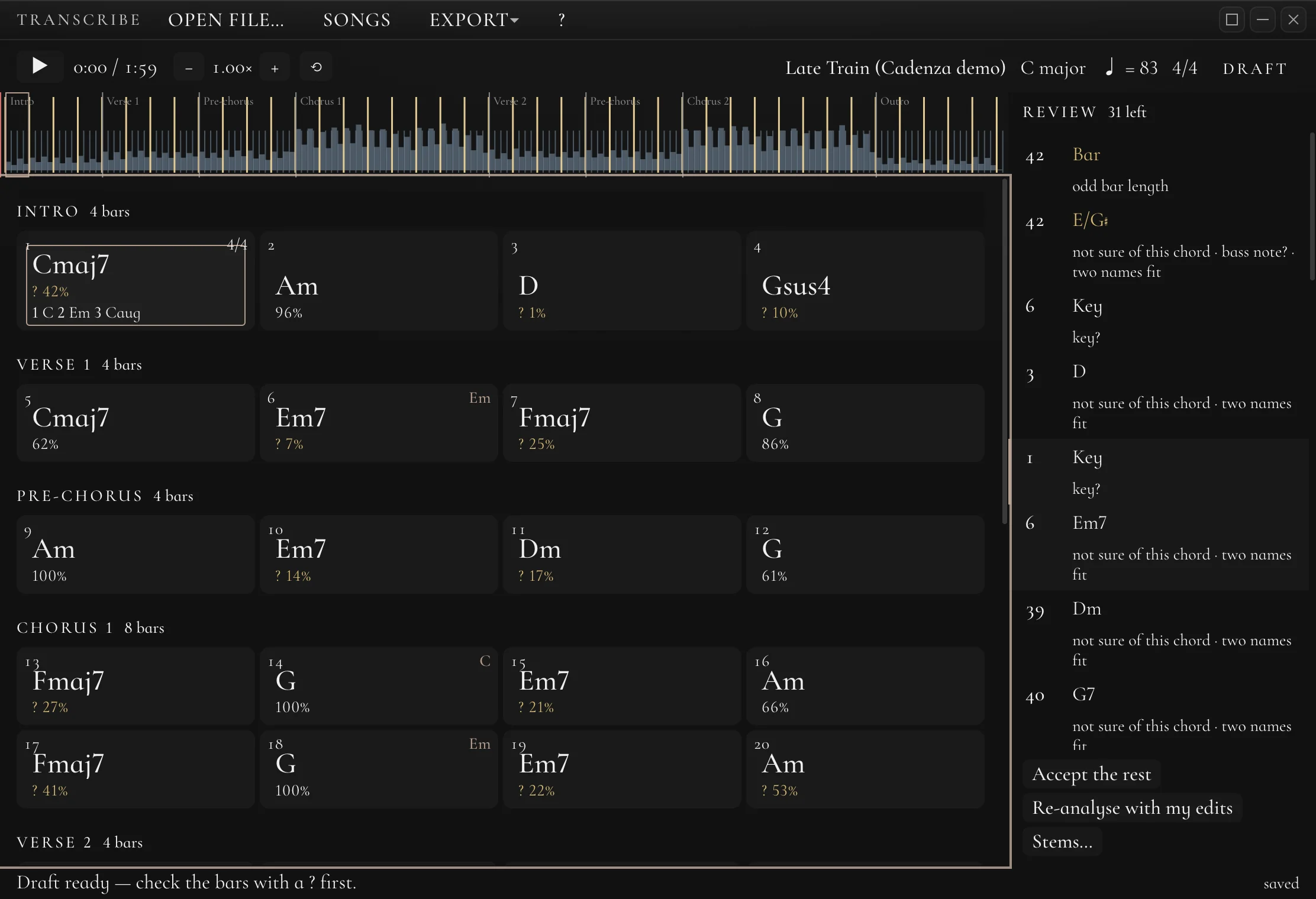
Task: Select bar 4 Gsus4 chord card
Action: [865, 280]
